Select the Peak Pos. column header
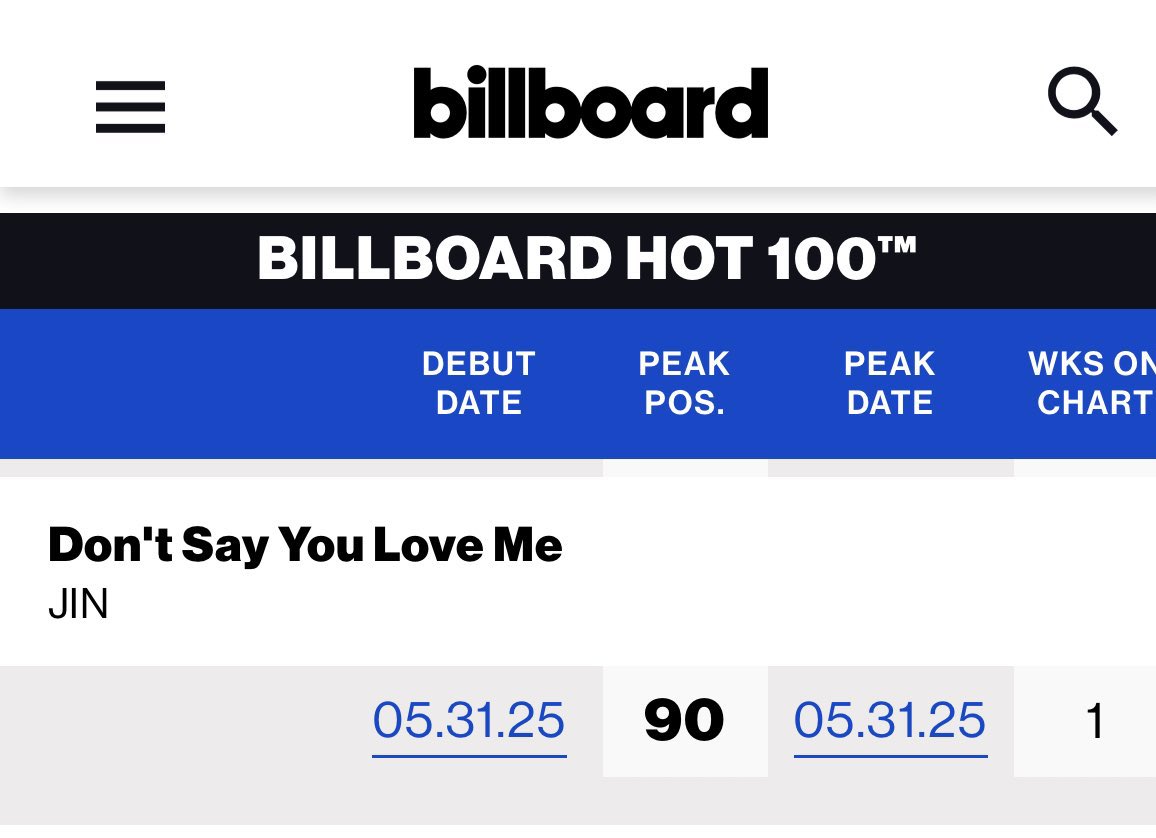Screen dimensions: 1156x838 click(684, 383)
